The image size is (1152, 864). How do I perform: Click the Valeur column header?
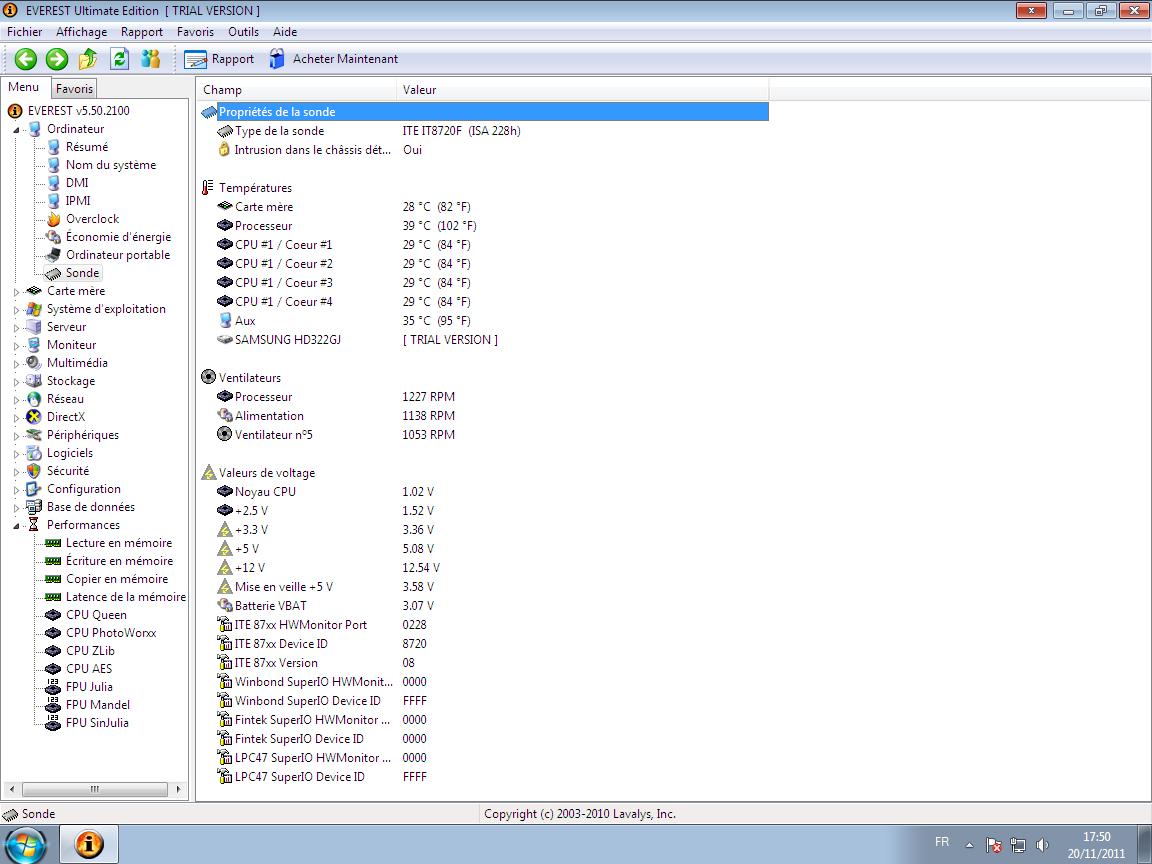tap(419, 90)
